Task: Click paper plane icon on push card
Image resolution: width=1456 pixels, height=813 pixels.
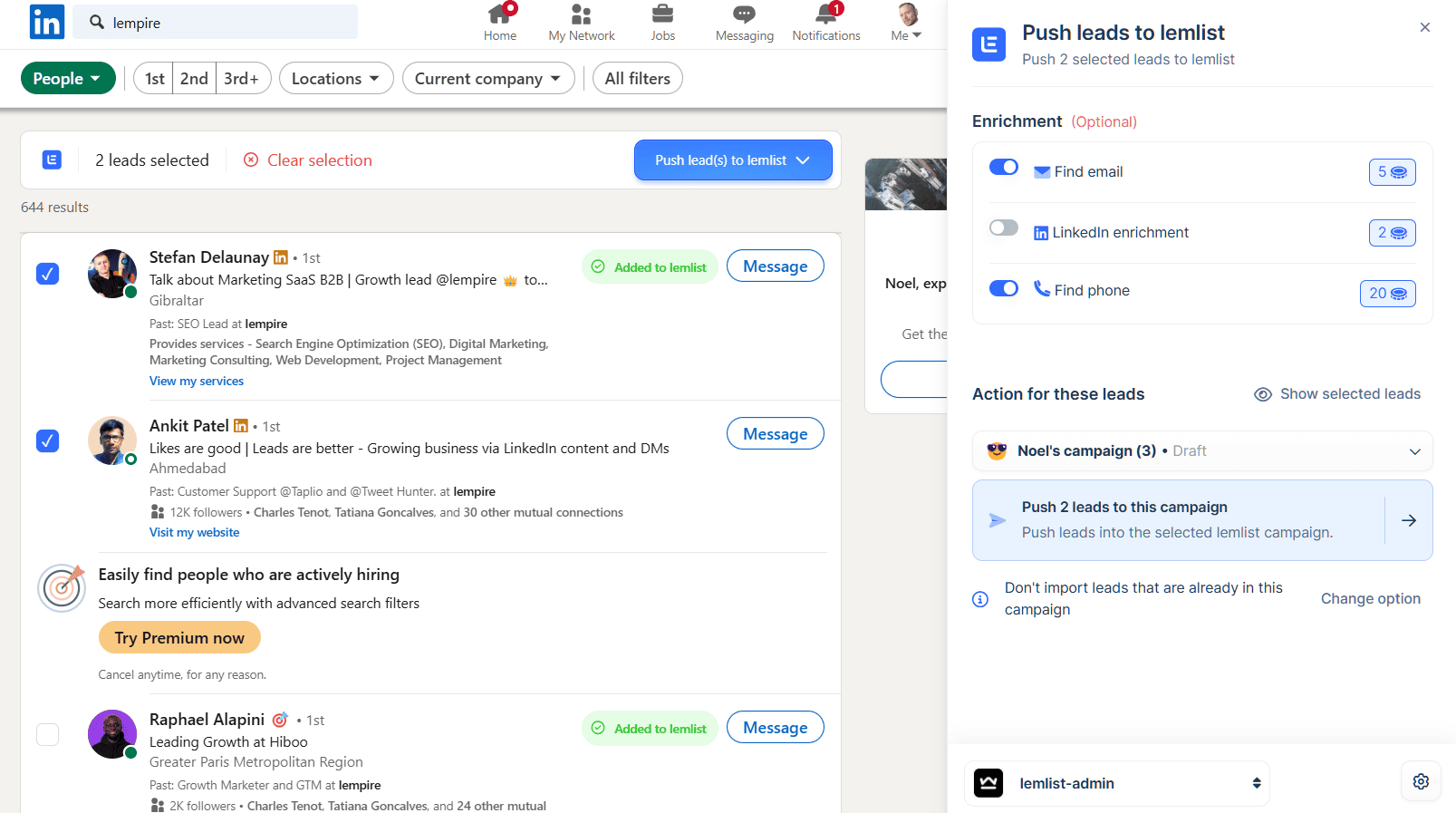Action: click(998, 521)
